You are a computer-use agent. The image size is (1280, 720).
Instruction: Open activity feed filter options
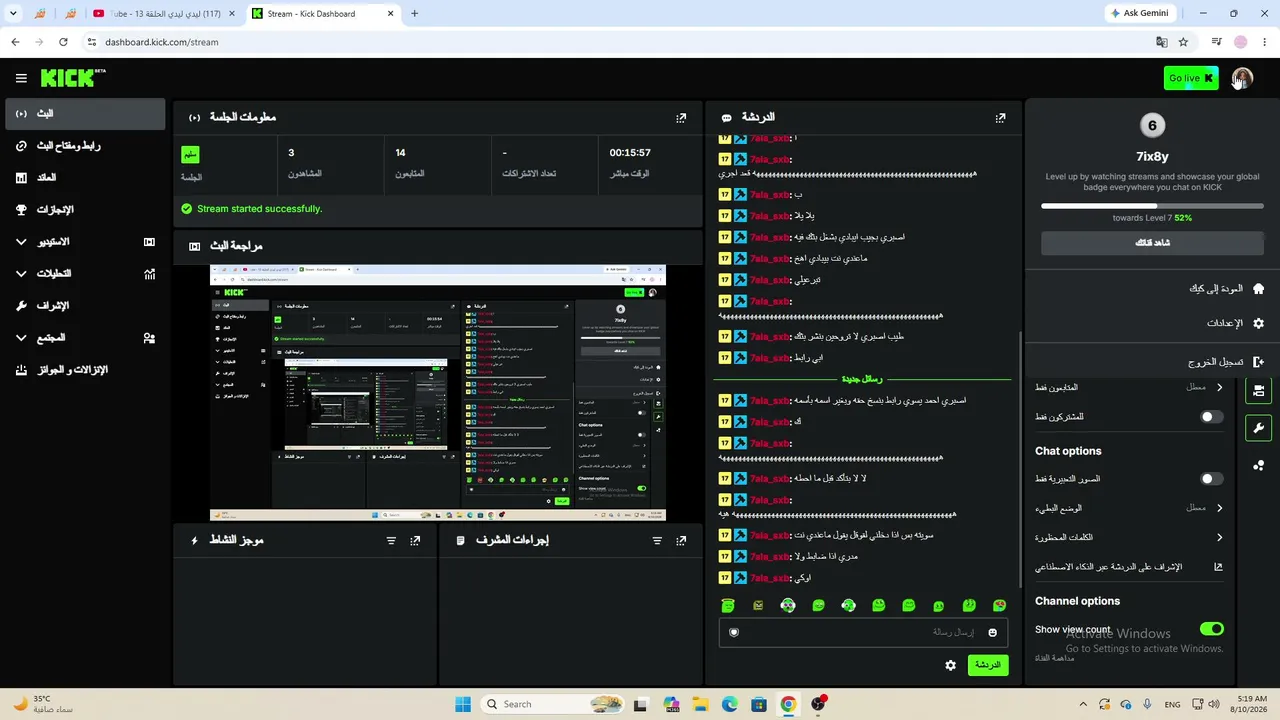coord(391,540)
